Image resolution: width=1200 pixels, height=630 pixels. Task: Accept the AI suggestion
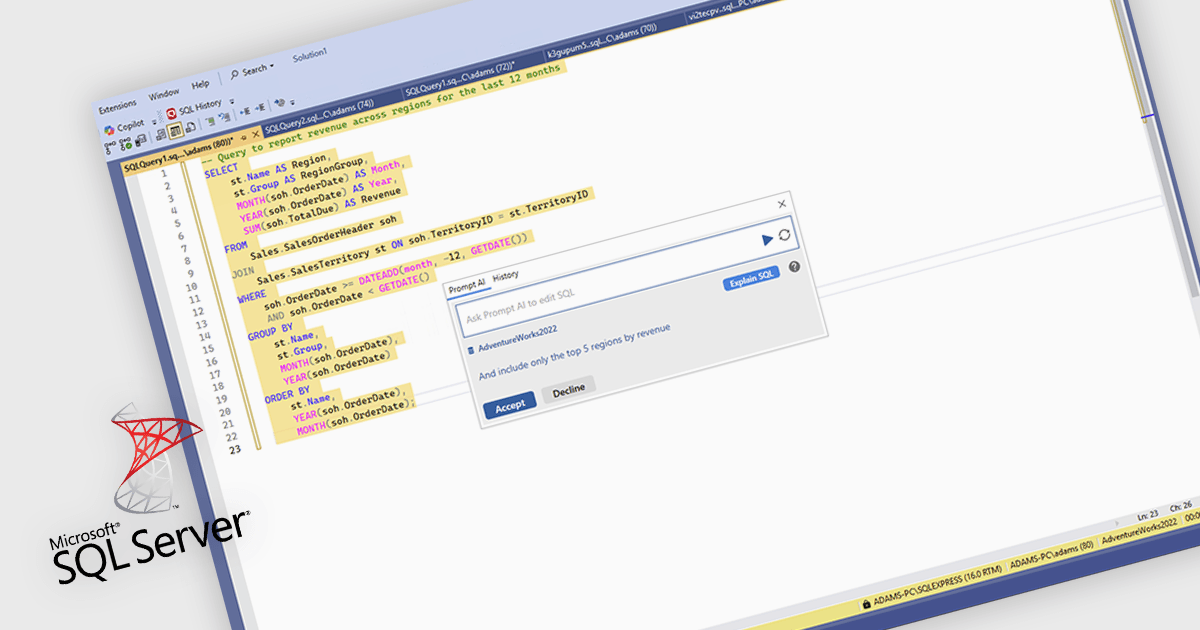[510, 407]
